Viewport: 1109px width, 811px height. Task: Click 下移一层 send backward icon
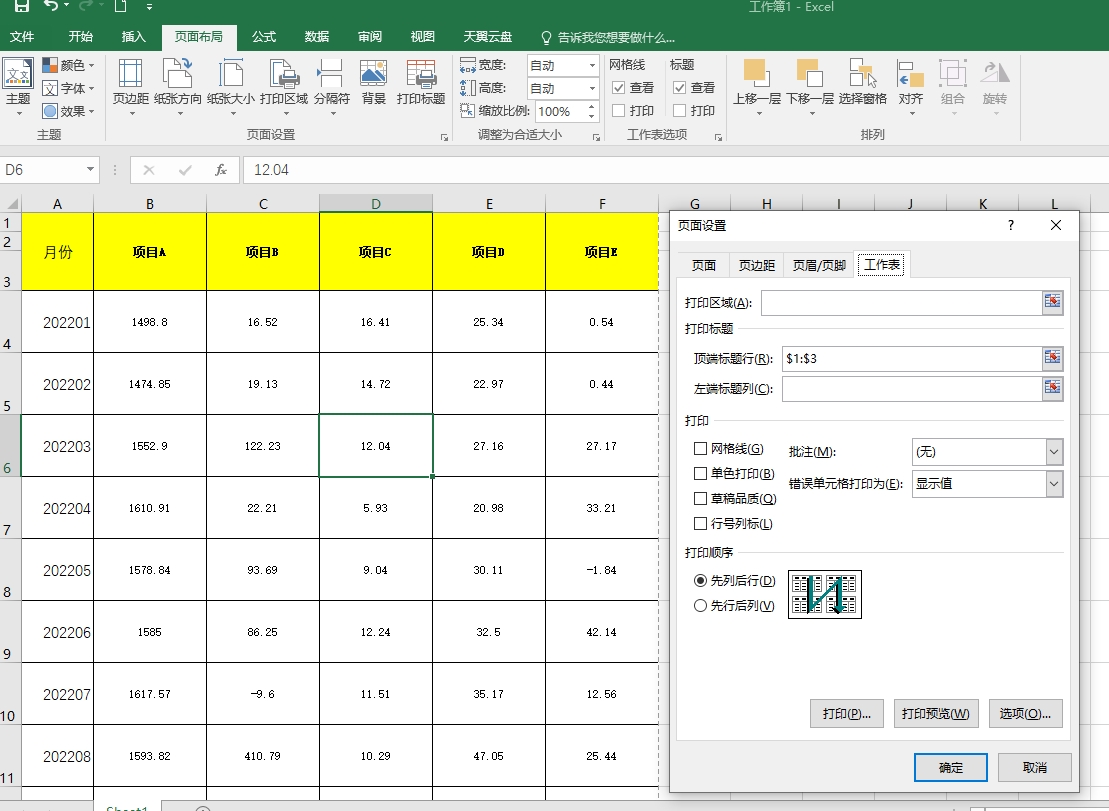click(x=810, y=73)
